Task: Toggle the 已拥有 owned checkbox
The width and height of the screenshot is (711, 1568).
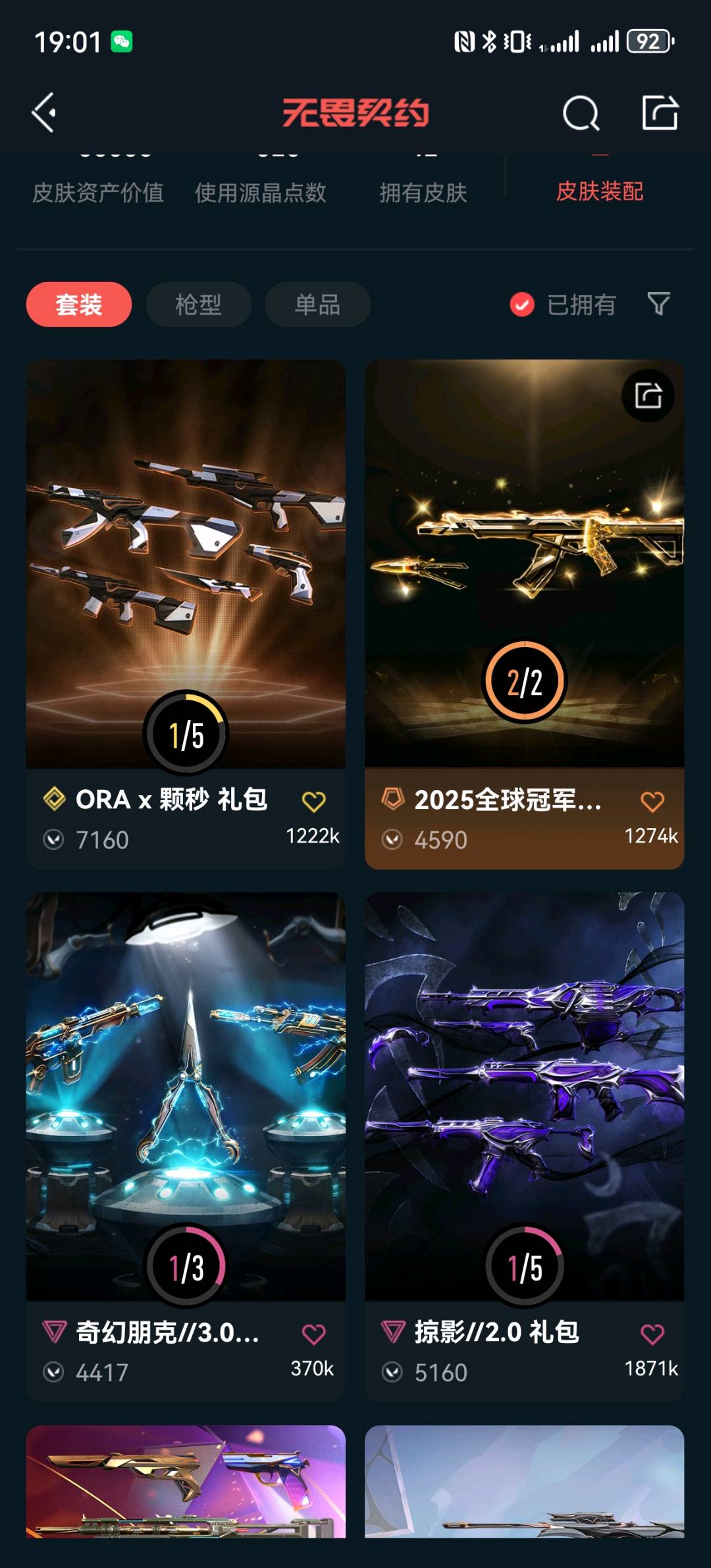Action: coord(522,304)
